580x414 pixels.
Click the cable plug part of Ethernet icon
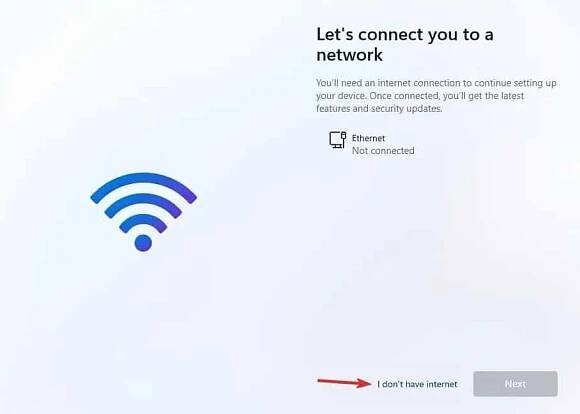344,135
